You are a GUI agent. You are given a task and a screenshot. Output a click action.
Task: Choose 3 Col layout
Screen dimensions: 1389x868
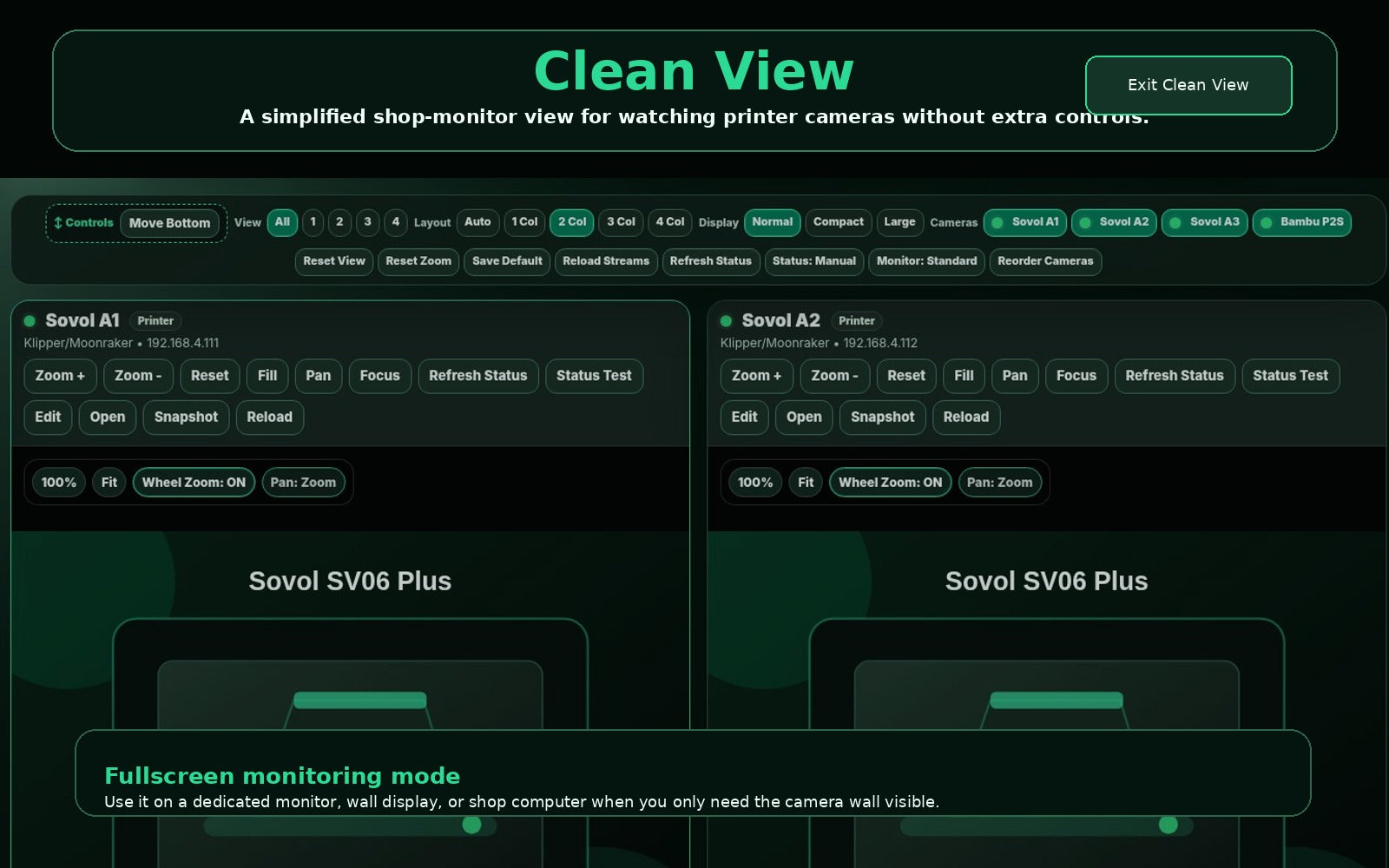coord(621,222)
